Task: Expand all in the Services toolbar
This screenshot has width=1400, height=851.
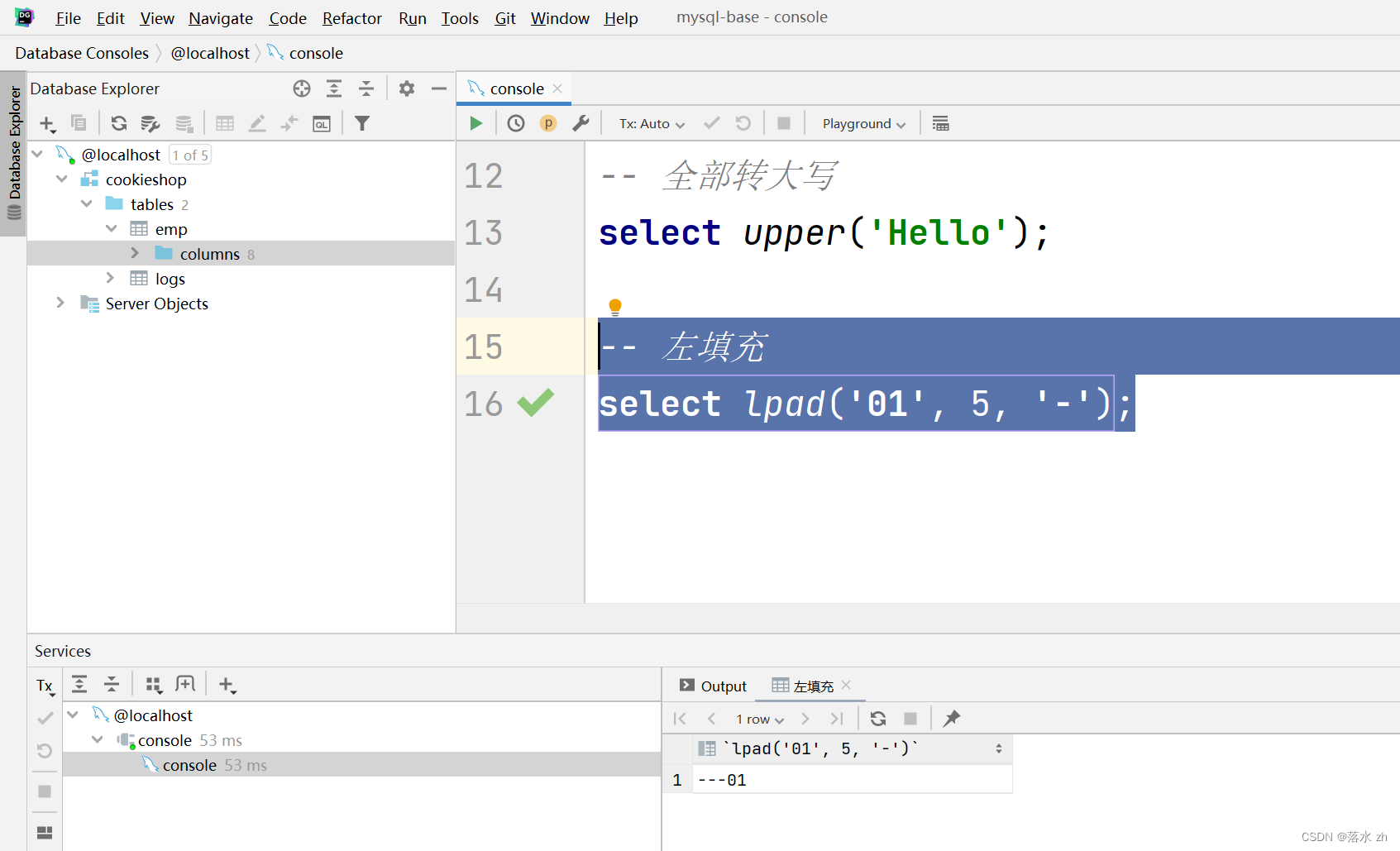Action: click(x=79, y=684)
